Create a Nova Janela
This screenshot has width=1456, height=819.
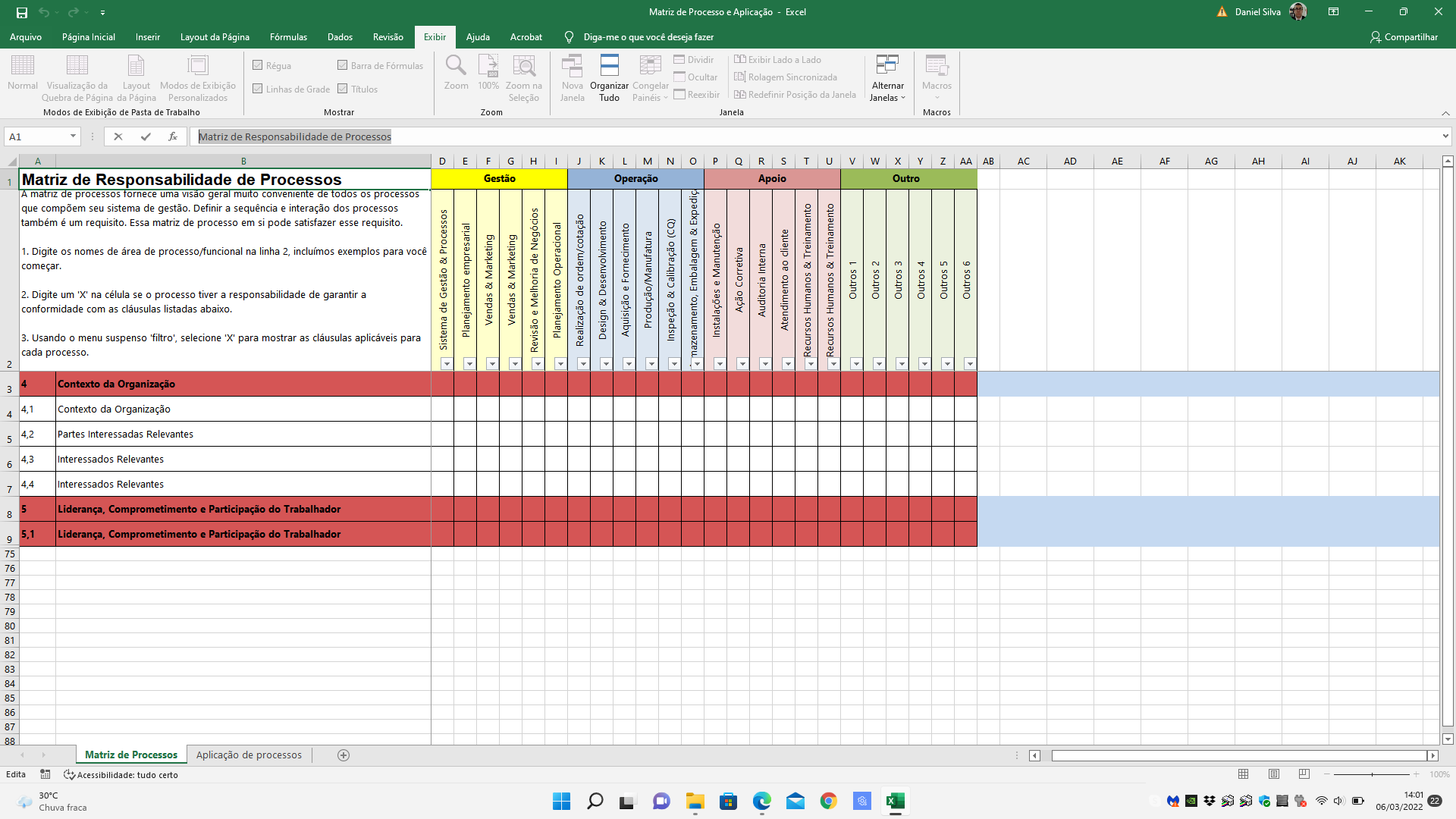click(573, 76)
